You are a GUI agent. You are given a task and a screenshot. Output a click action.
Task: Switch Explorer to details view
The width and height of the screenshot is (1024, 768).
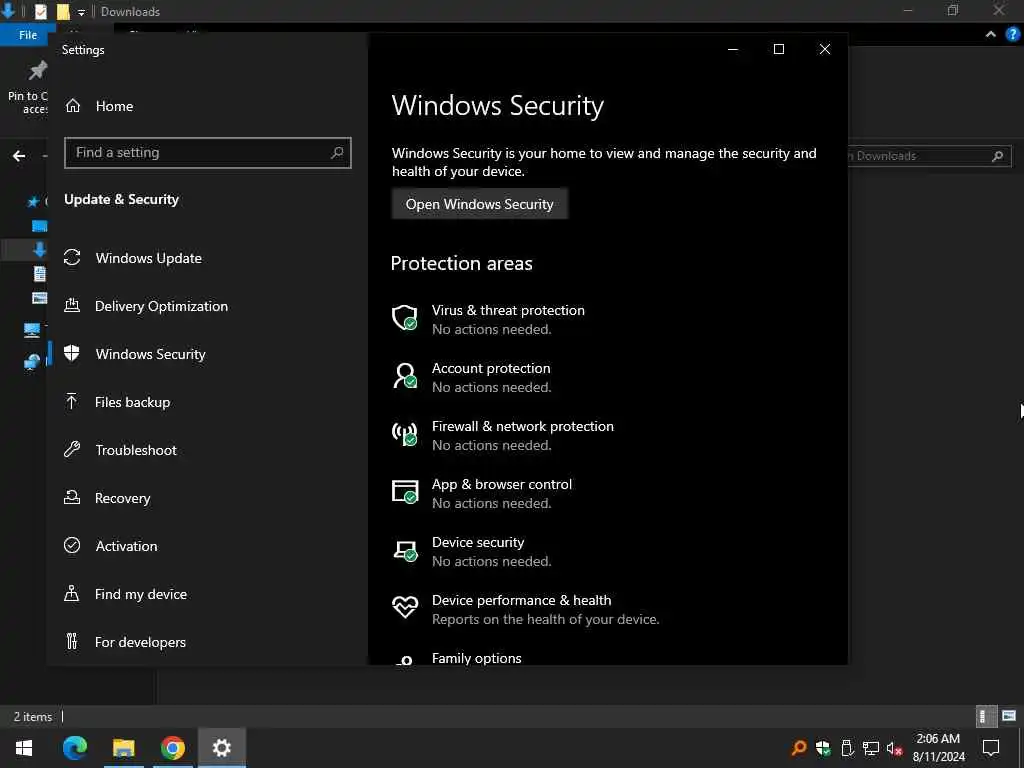pos(984,716)
